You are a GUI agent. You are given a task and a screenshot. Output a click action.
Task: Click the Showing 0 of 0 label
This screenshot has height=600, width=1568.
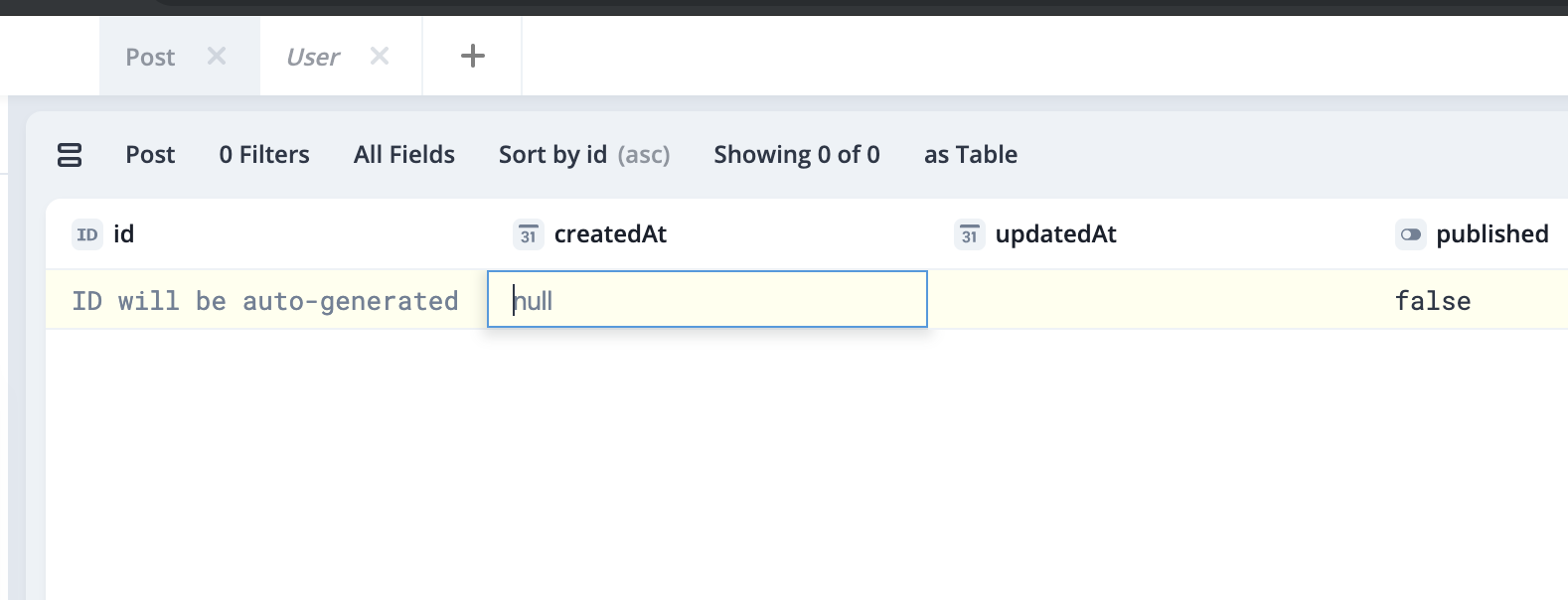(x=795, y=155)
